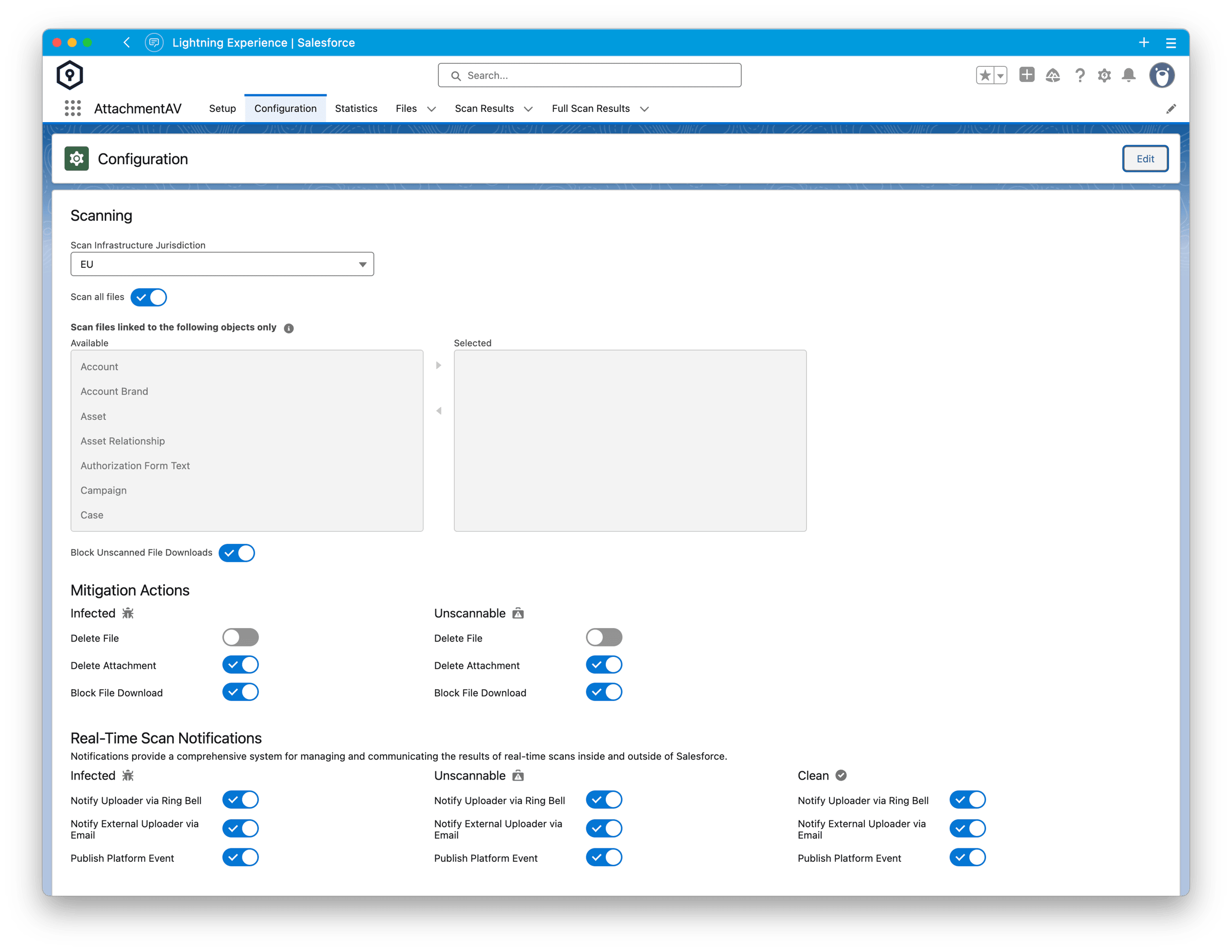This screenshot has width=1232, height=952.
Task: Open the hamburger menu in title bar
Action: tap(1171, 43)
